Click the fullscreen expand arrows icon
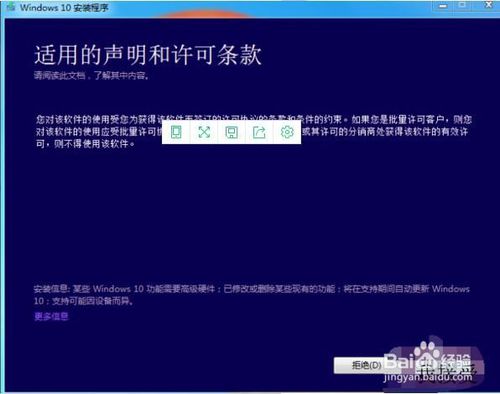The height and width of the screenshot is (394, 500). 204,132
